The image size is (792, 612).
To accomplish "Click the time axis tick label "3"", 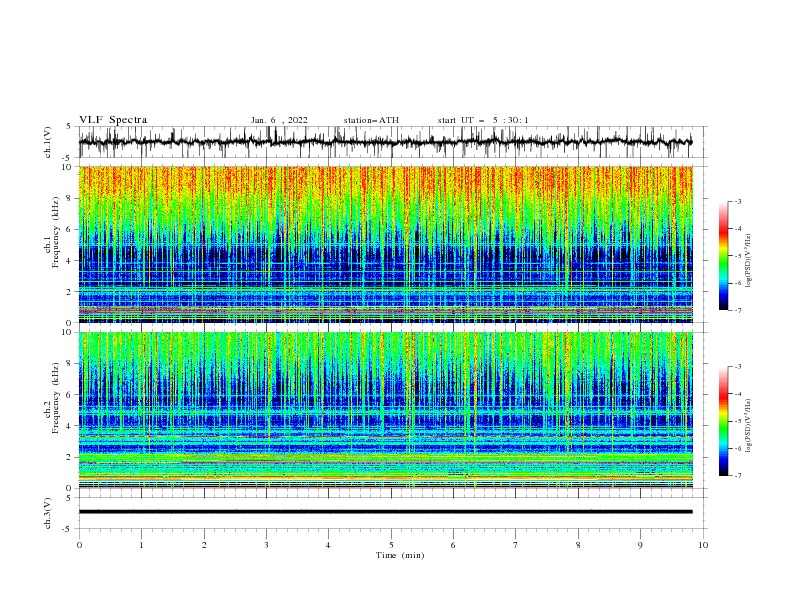I will (x=266, y=545).
